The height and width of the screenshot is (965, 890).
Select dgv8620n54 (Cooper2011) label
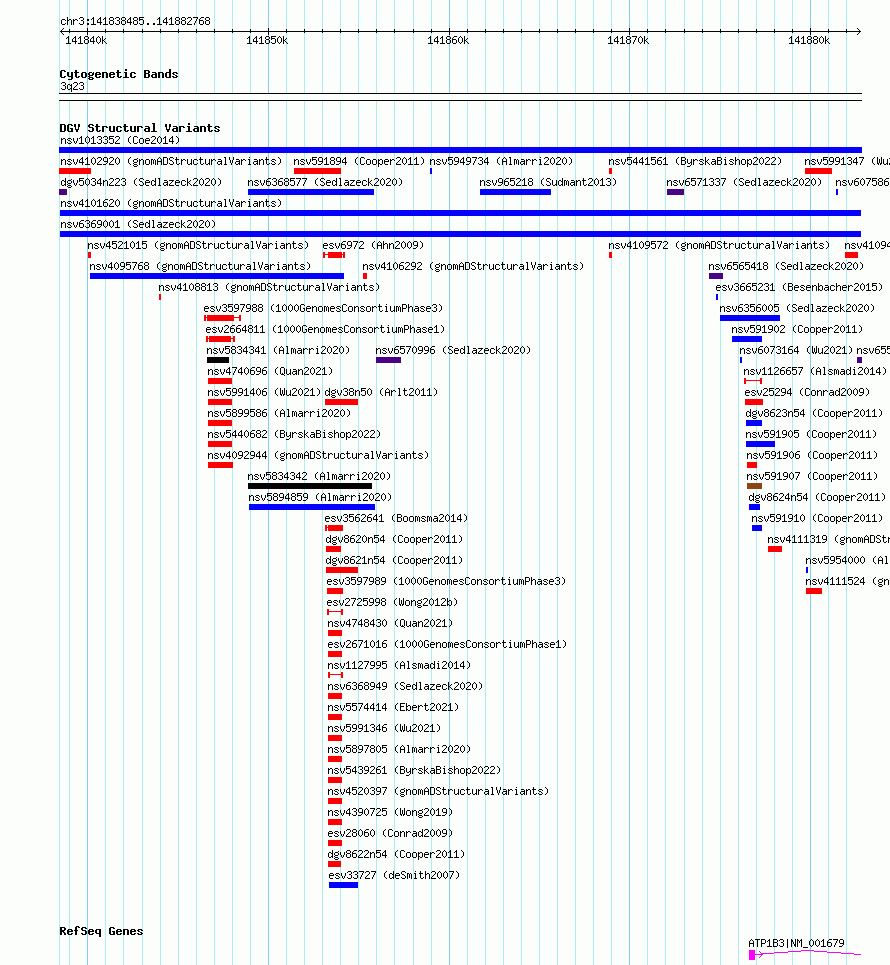tap(394, 539)
